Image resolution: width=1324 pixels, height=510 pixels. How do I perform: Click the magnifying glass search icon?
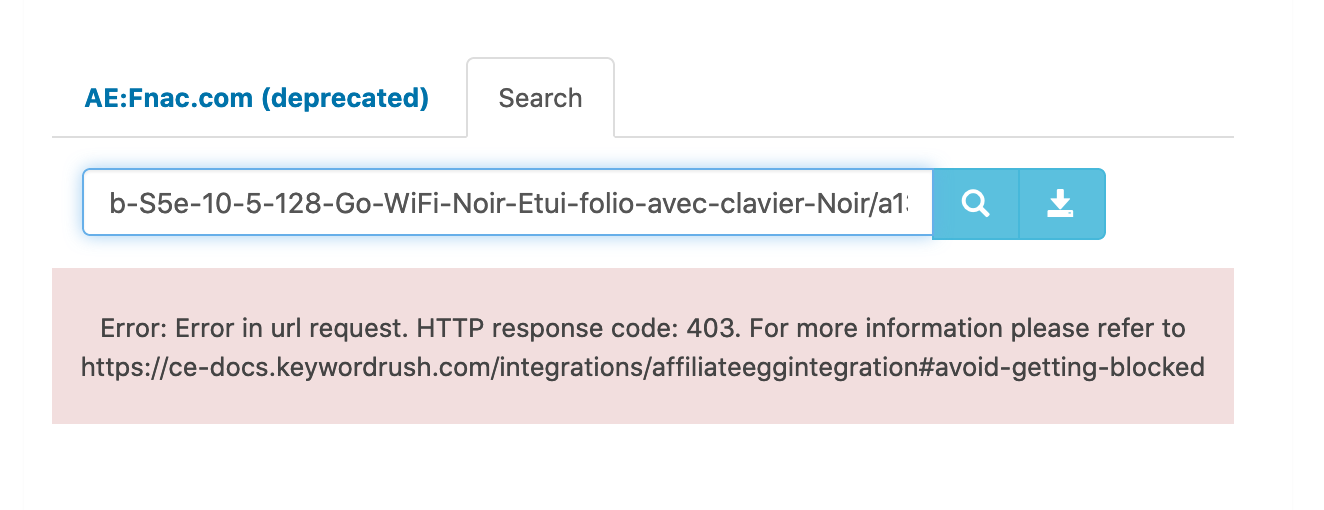coord(975,204)
